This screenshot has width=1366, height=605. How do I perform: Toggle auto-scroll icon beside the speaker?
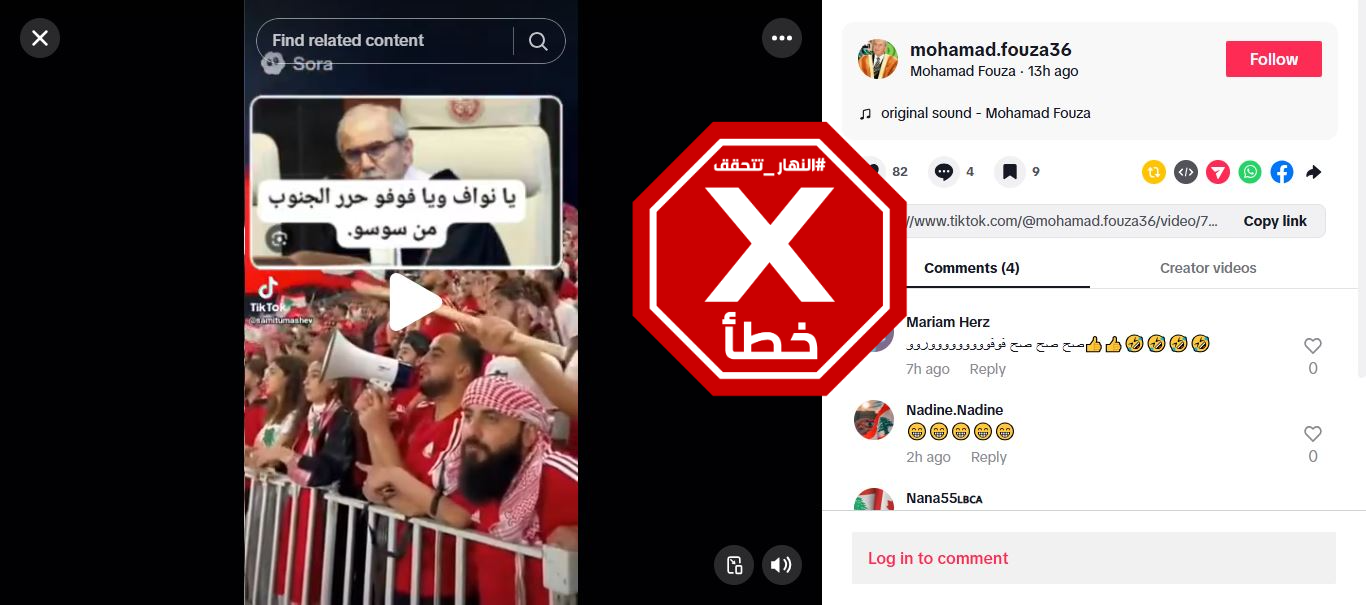pyautogui.click(x=734, y=565)
